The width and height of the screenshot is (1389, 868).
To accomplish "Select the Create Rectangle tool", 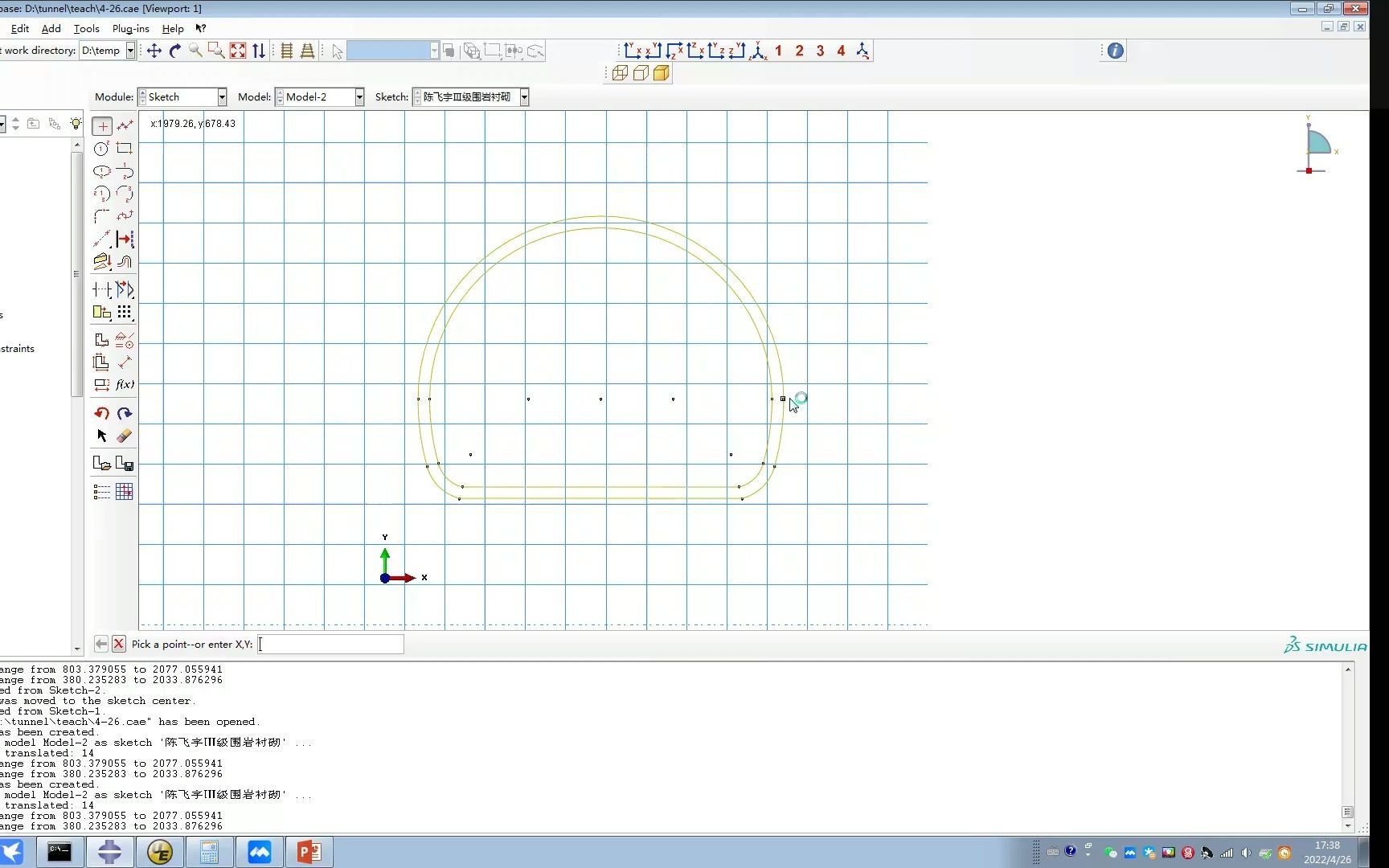I will (x=125, y=149).
